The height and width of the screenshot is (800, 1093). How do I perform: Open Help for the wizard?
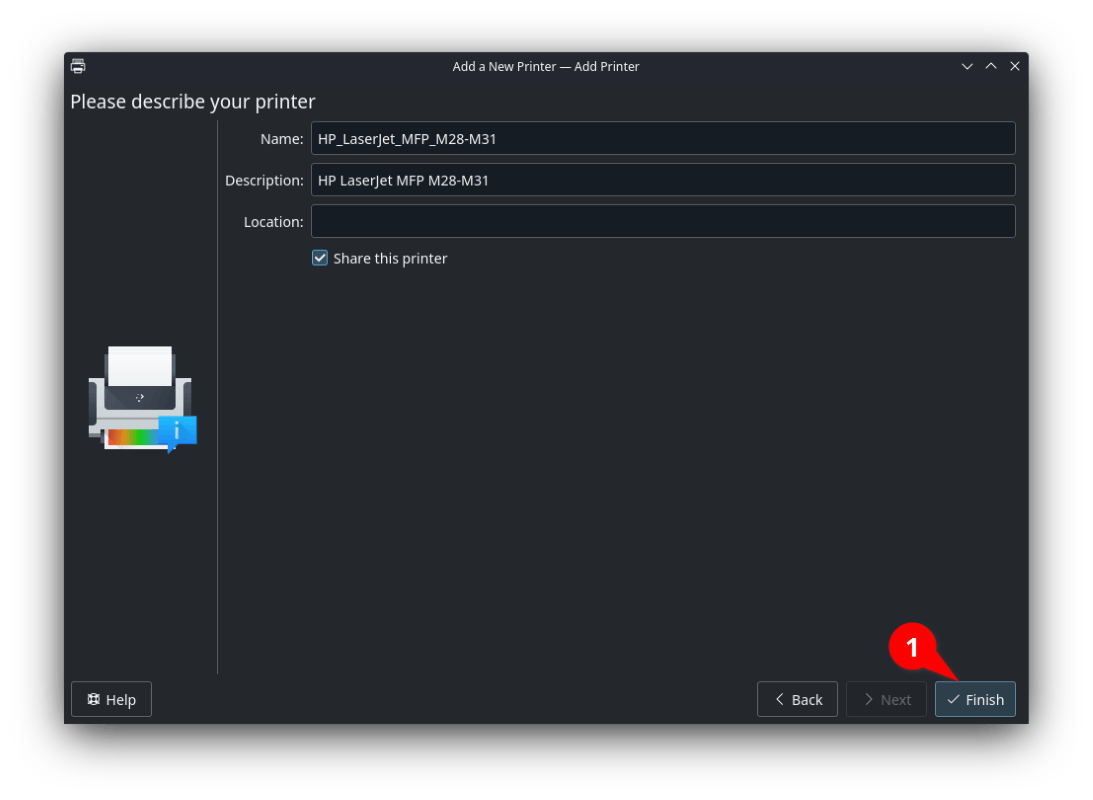coord(112,700)
